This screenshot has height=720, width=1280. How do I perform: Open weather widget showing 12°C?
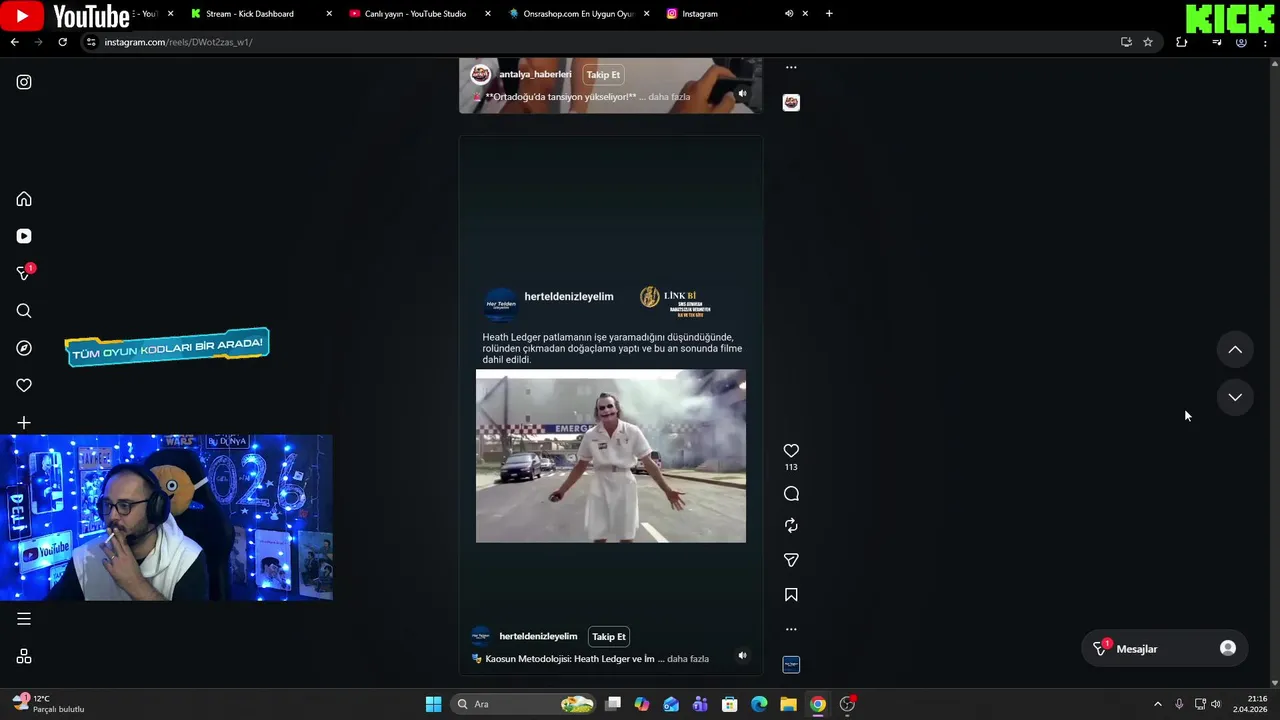tap(50, 704)
